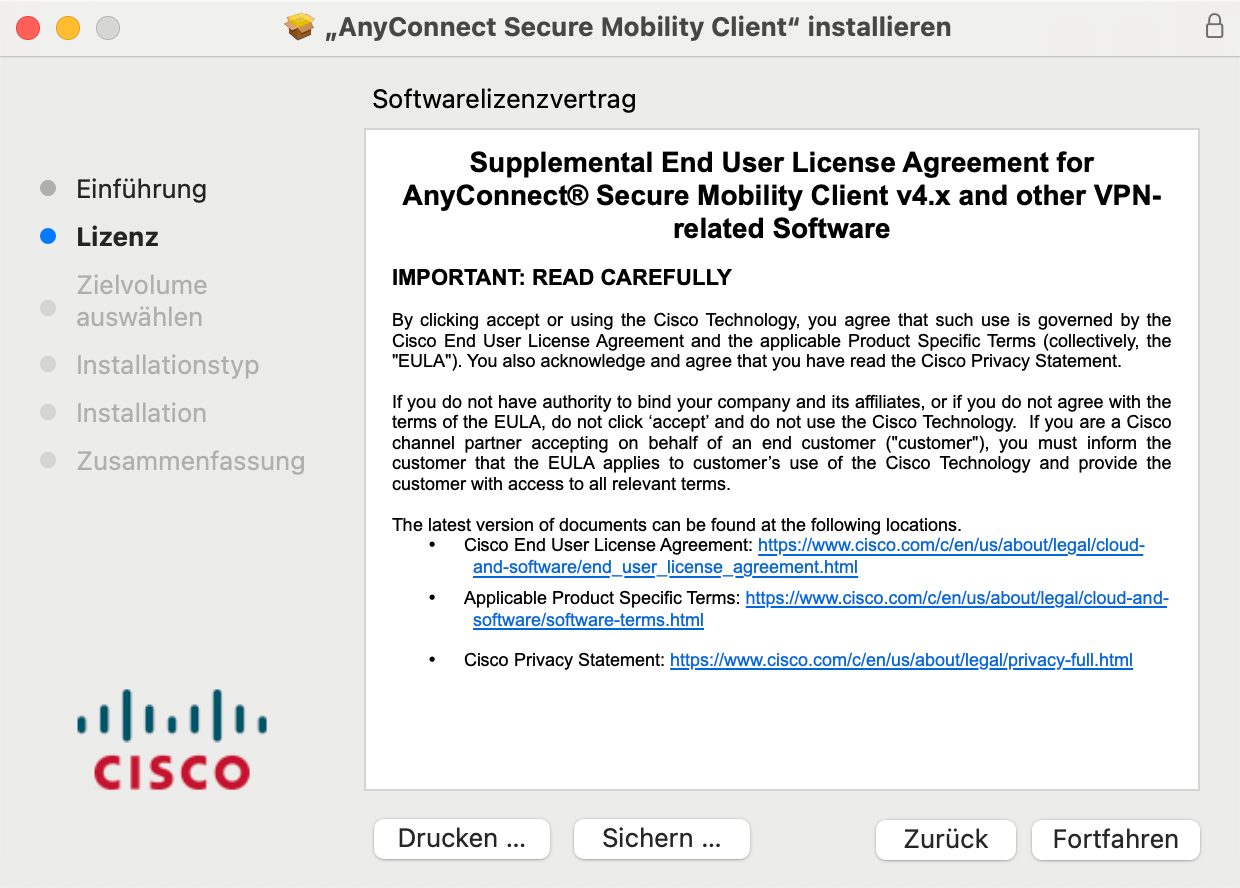Click the window title text
The height and width of the screenshot is (888, 1240).
[638, 27]
